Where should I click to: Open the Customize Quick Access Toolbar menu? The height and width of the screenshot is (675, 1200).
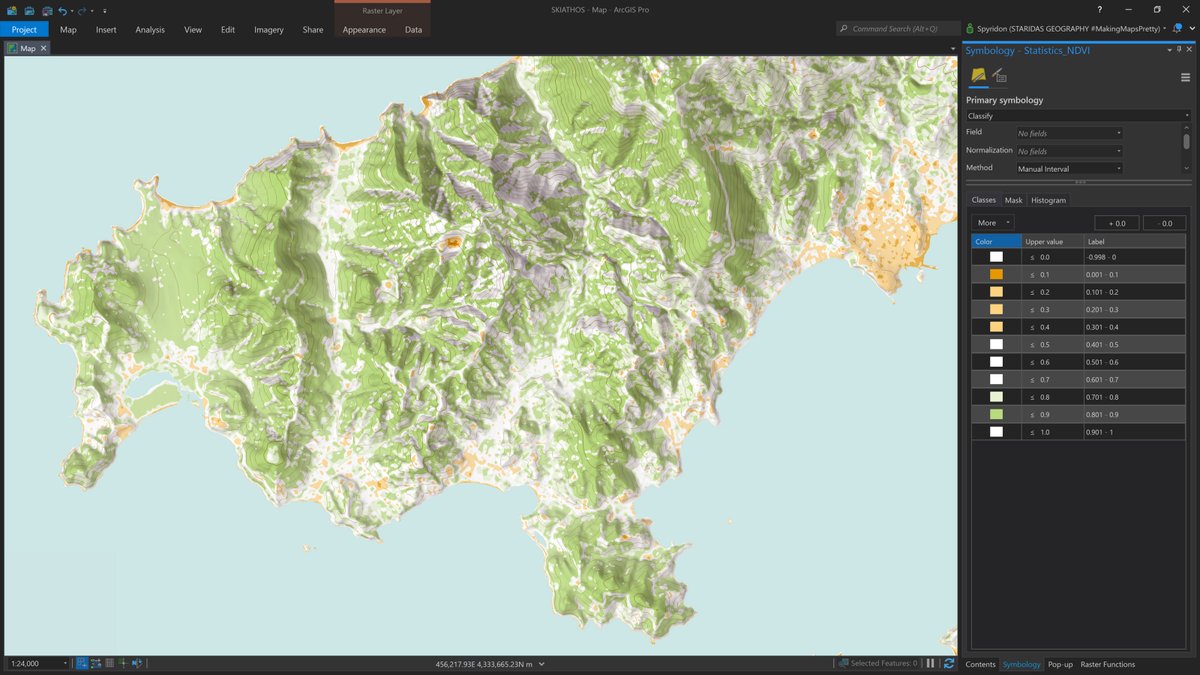[x=104, y=10]
